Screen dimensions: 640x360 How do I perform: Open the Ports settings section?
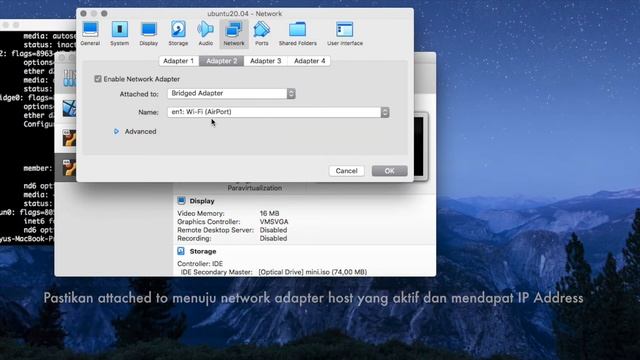point(262,33)
